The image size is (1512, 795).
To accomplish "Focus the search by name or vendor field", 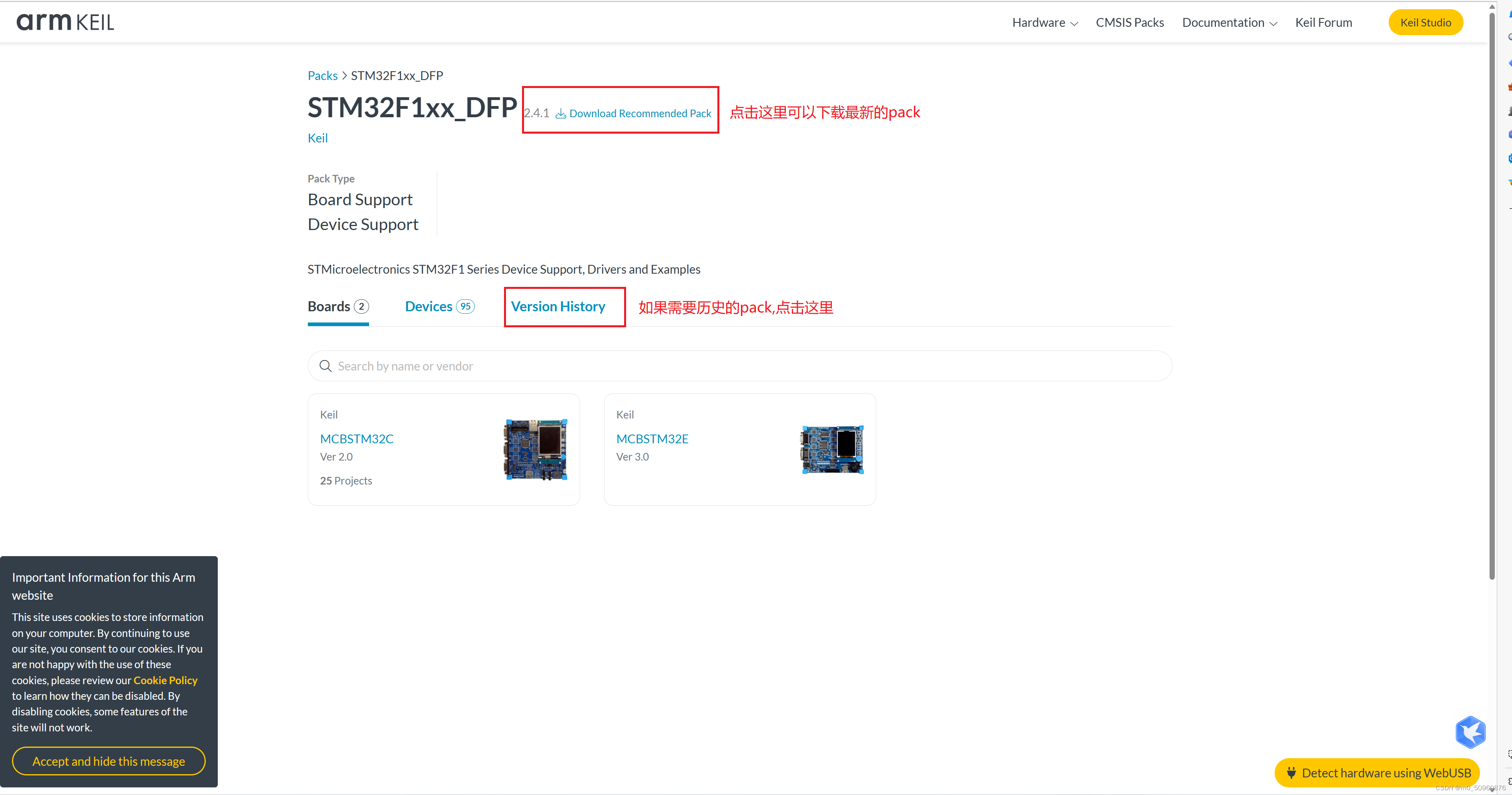I will tap(739, 366).
